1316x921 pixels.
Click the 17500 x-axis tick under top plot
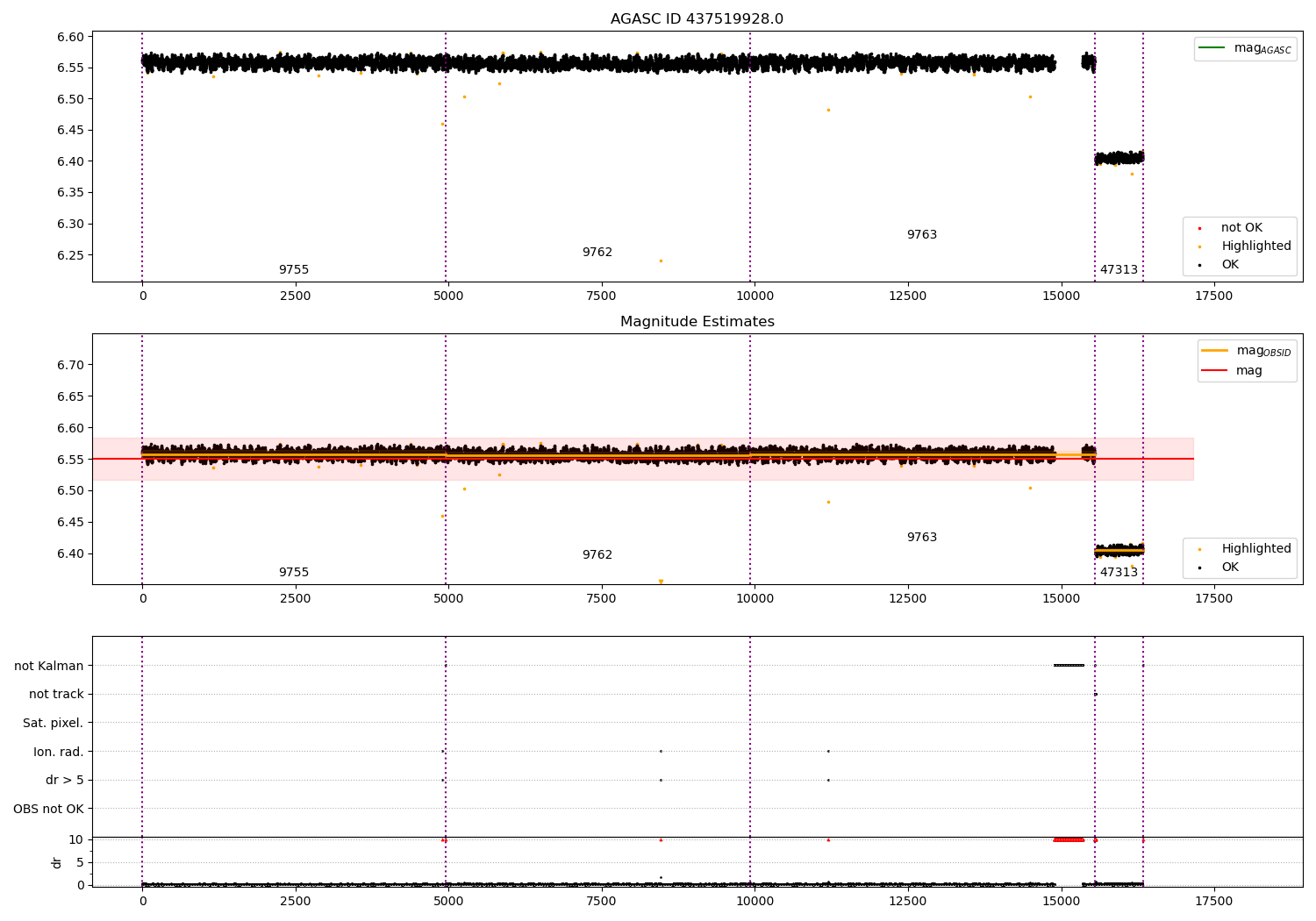coord(1213,296)
